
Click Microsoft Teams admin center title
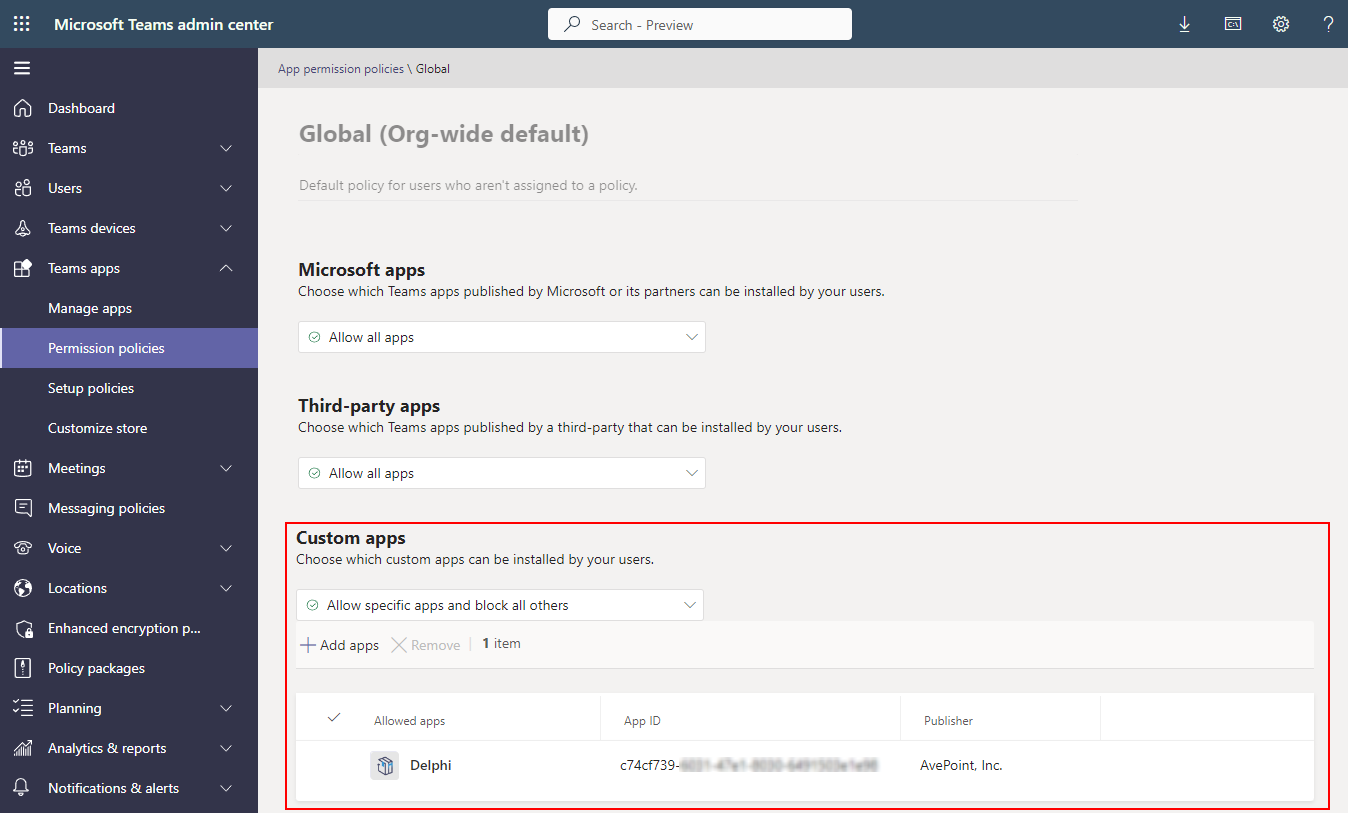pyautogui.click(x=163, y=24)
